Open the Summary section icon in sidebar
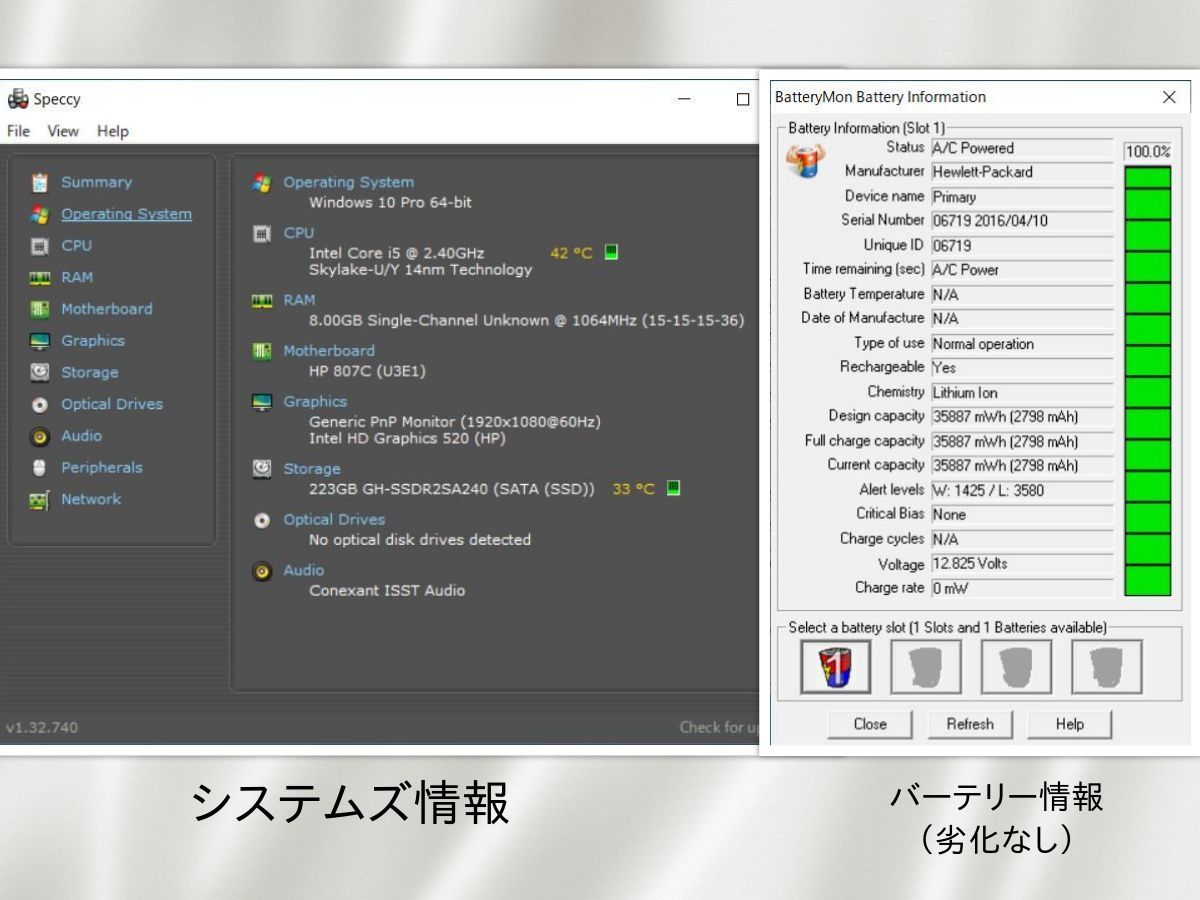Viewport: 1200px width, 900px height. click(40, 182)
